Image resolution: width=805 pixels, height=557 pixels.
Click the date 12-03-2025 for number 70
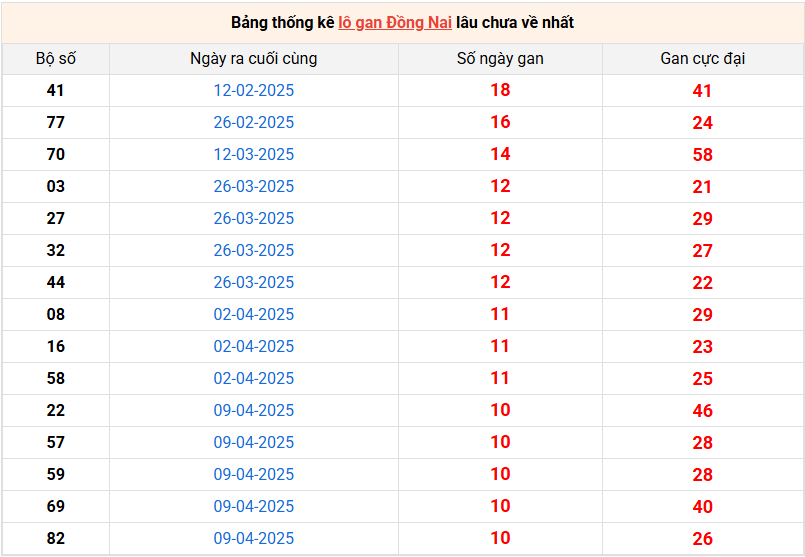click(x=254, y=155)
